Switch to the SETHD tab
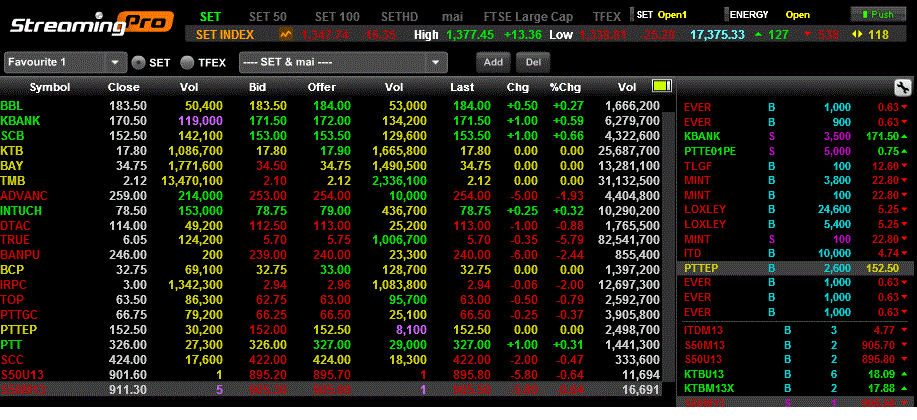 401,16
